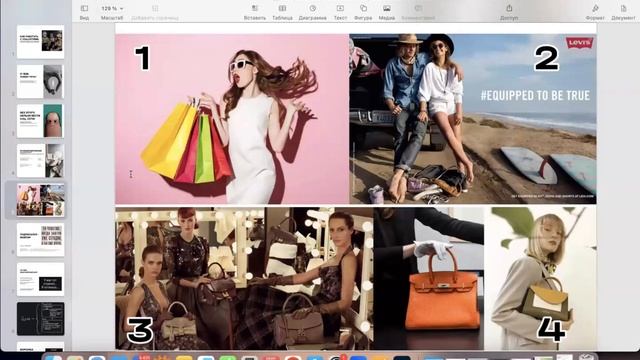Add a chart via Диаграмма button

point(312,12)
